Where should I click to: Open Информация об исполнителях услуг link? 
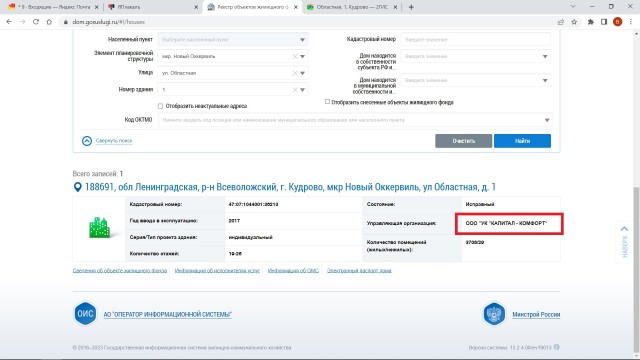[x=217, y=271]
